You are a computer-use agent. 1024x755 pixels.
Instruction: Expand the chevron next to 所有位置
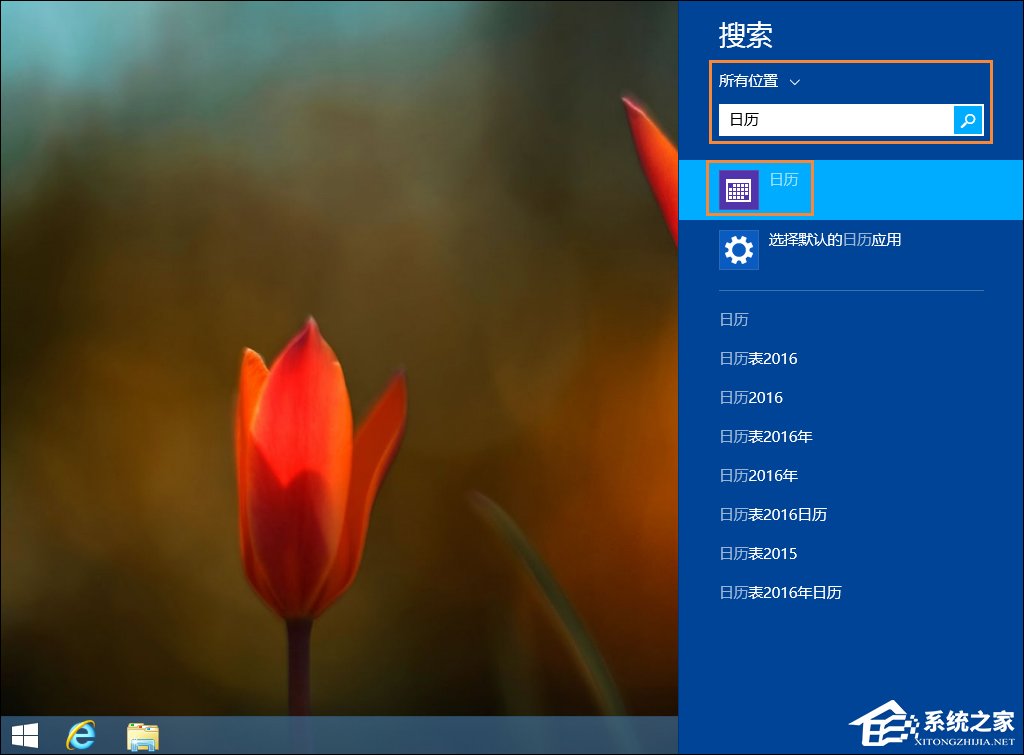coord(794,81)
